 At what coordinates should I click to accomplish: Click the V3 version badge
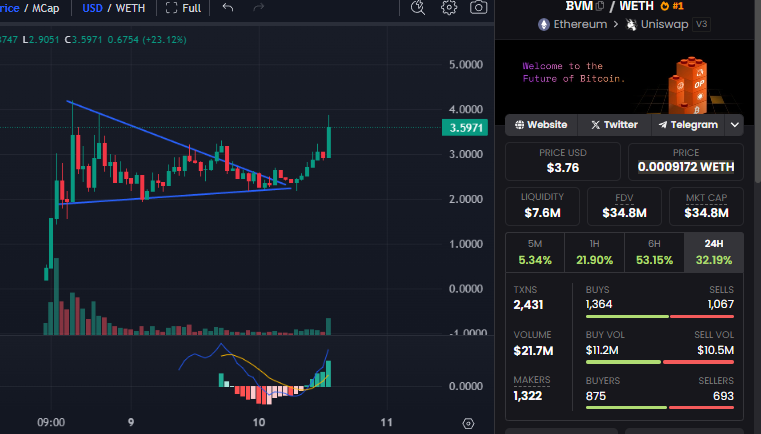pyautogui.click(x=702, y=24)
